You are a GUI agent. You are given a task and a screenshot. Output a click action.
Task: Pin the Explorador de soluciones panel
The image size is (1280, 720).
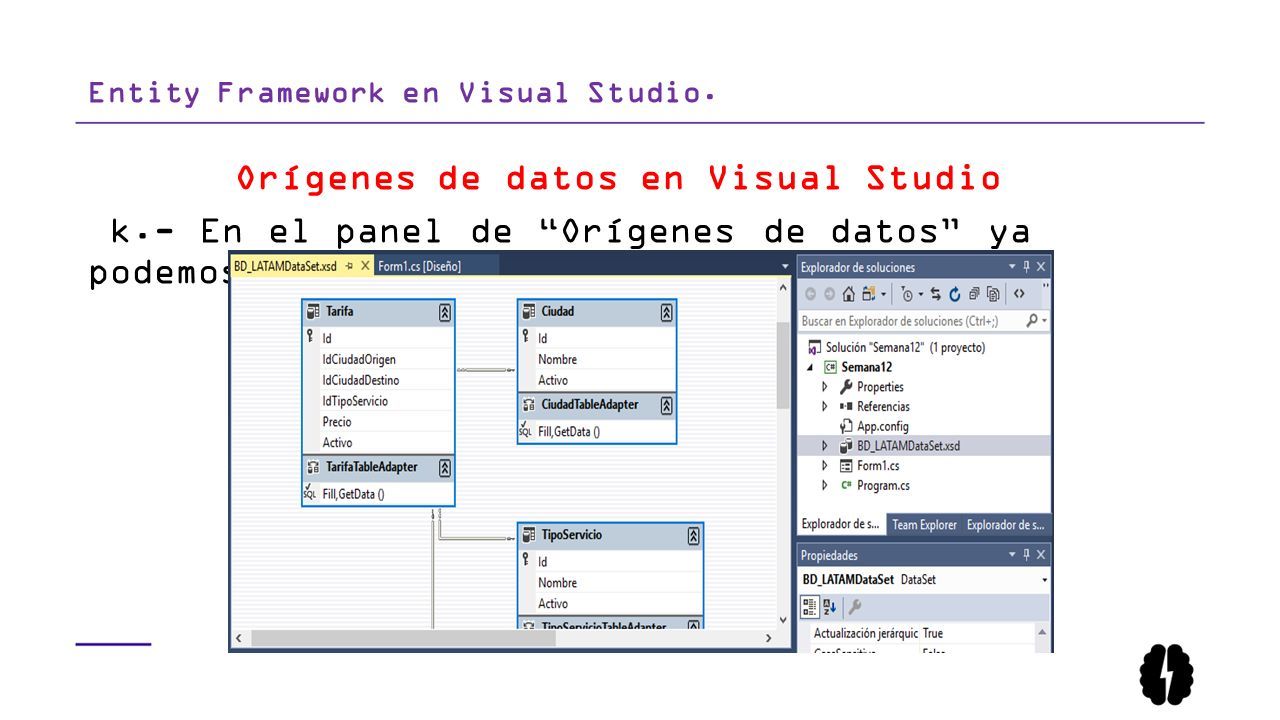point(1026,267)
